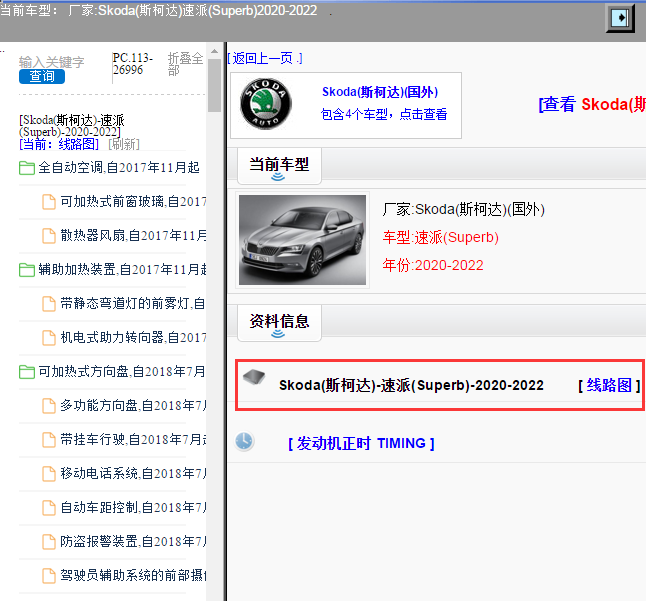This screenshot has width=646, height=601.
Task: Click file icon beside 机电式助力转向器
Action: (49, 338)
